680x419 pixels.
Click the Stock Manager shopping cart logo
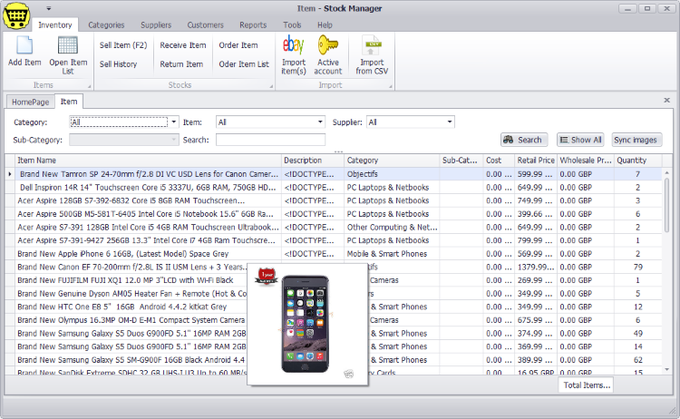coord(14,18)
